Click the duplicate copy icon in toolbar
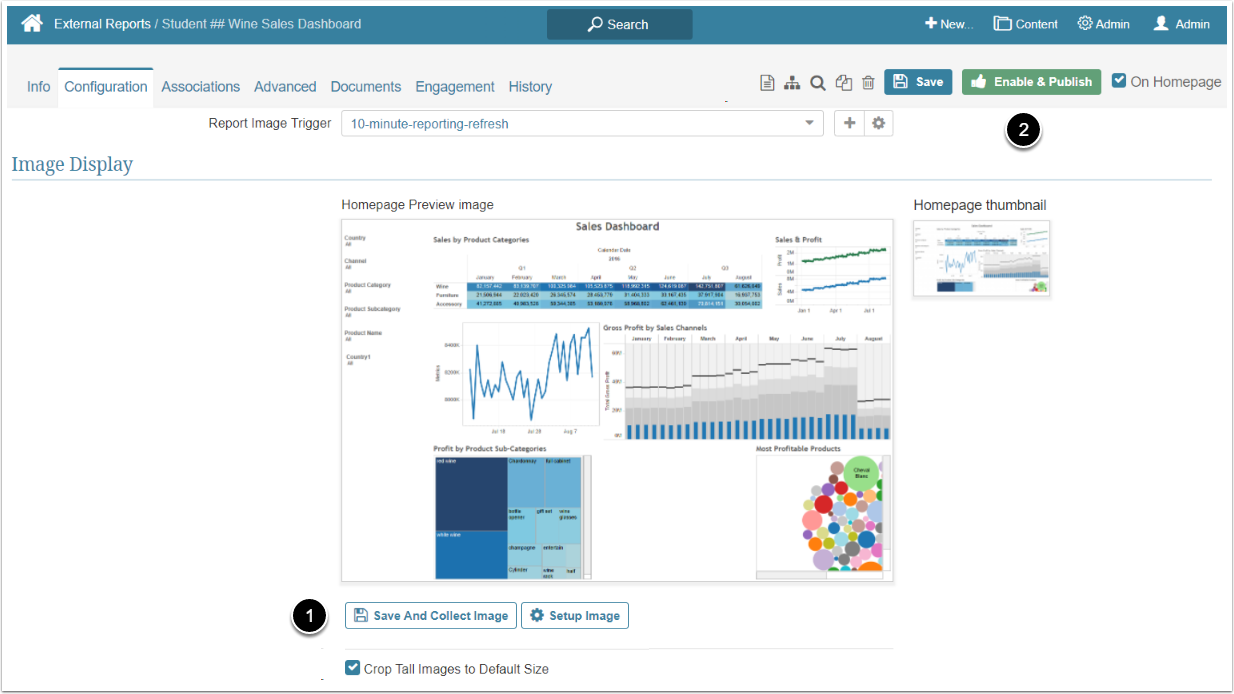This screenshot has width=1234, height=694. 844,83
